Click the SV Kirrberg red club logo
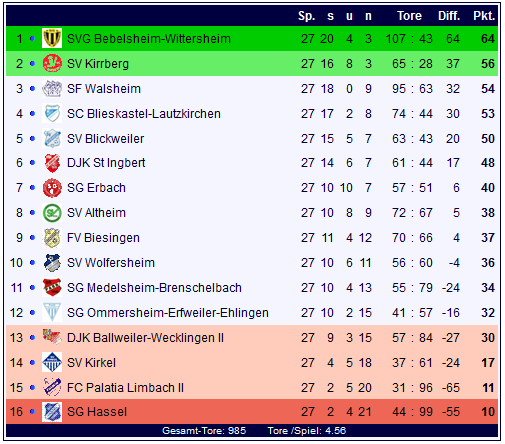 tap(52, 63)
